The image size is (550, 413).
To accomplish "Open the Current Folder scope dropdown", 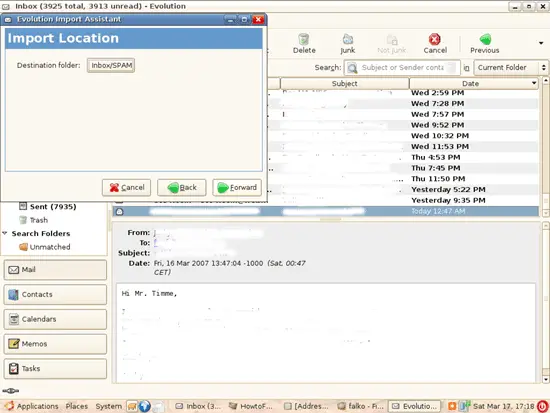I will pos(511,67).
